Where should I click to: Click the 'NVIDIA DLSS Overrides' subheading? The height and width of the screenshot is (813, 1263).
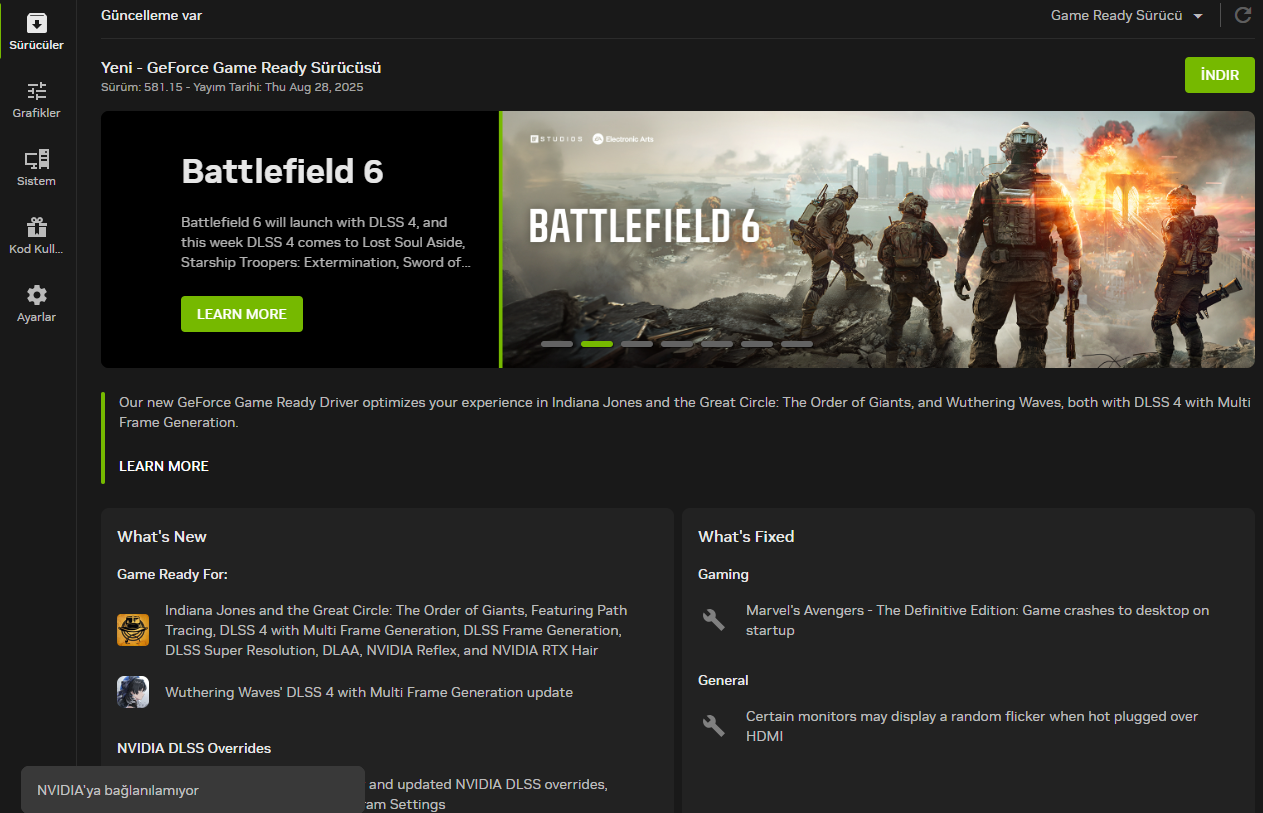point(194,749)
